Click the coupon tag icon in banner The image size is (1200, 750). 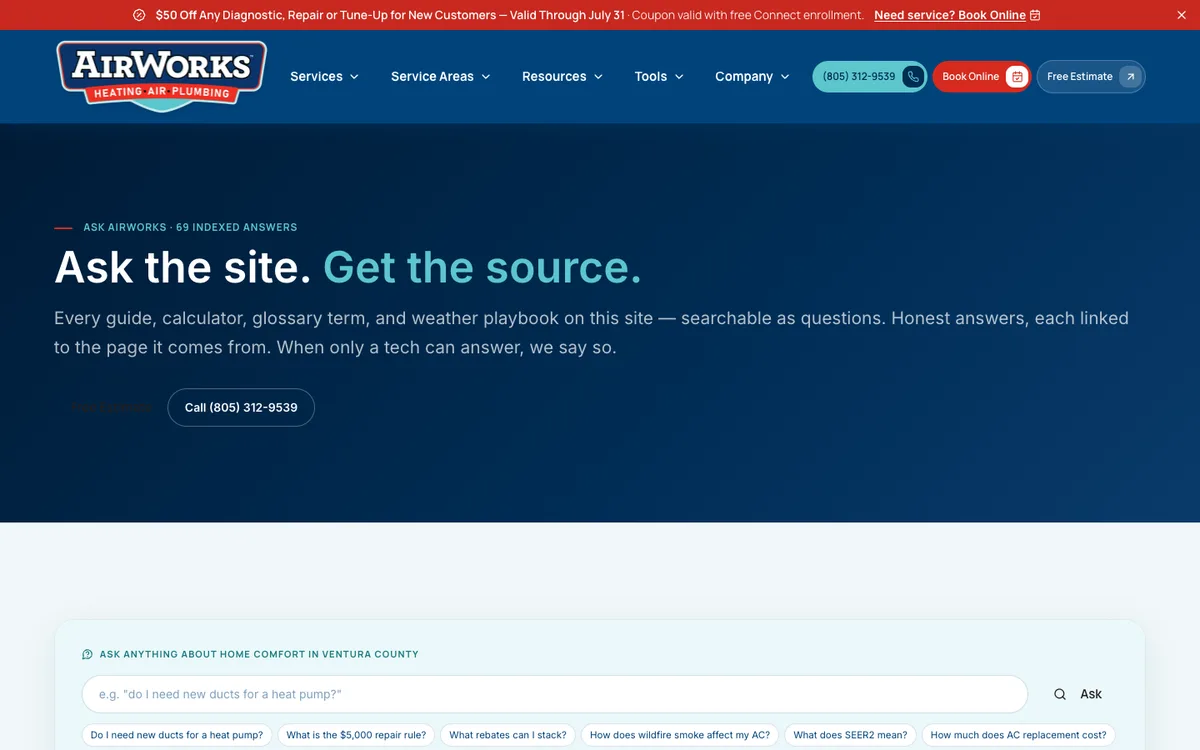coord(139,15)
